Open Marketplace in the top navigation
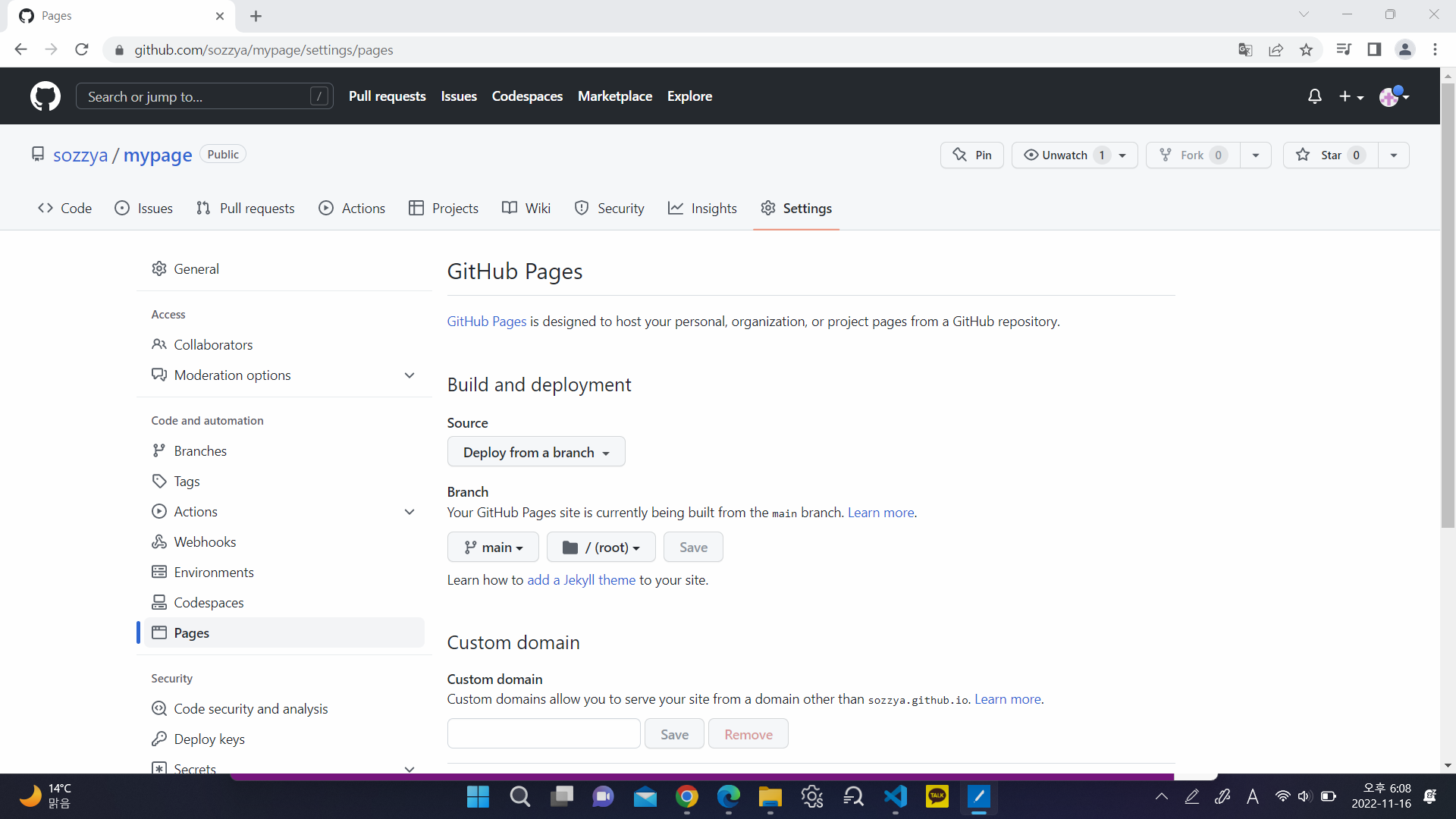 pyautogui.click(x=615, y=96)
